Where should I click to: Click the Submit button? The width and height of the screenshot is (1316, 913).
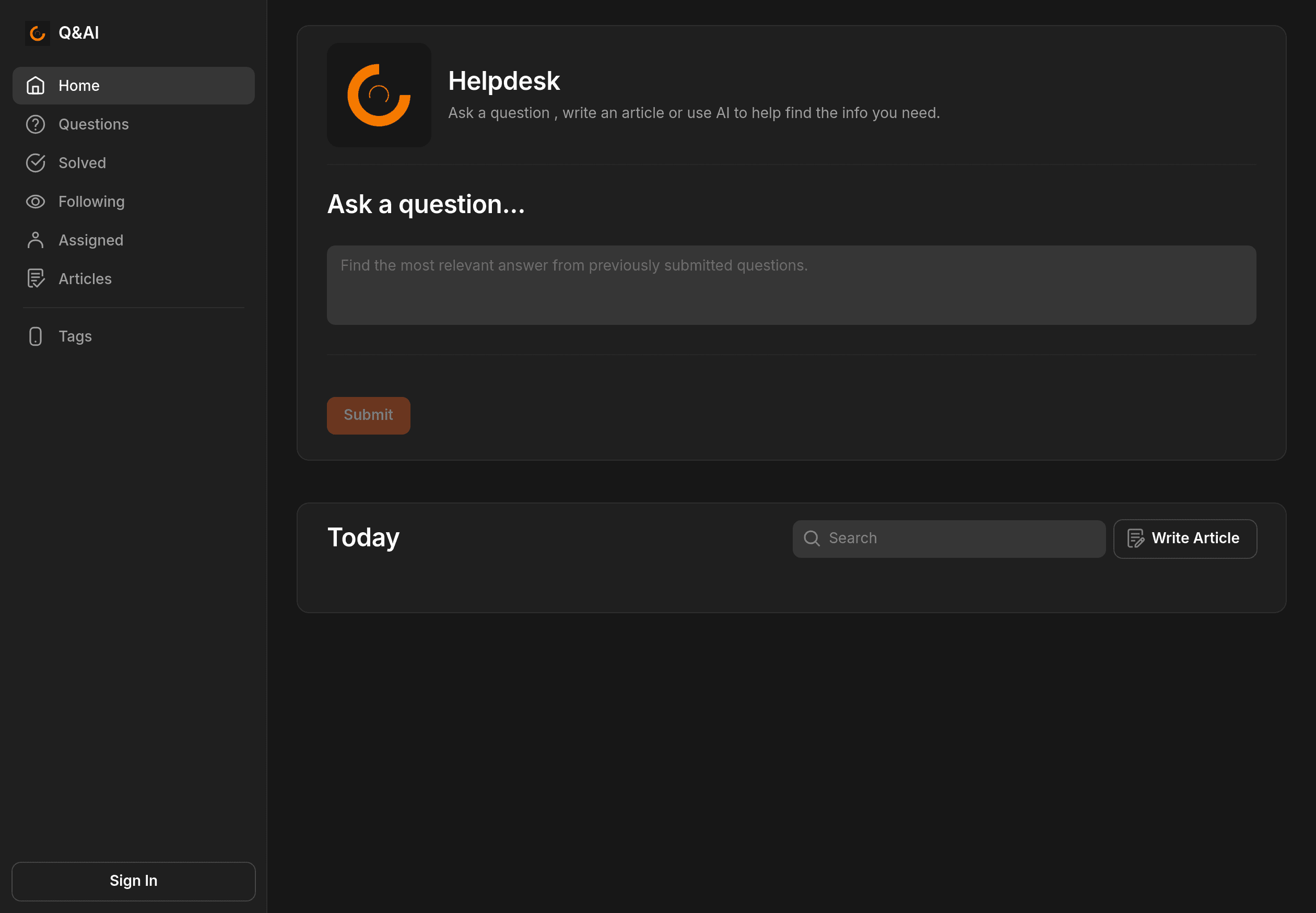click(368, 415)
